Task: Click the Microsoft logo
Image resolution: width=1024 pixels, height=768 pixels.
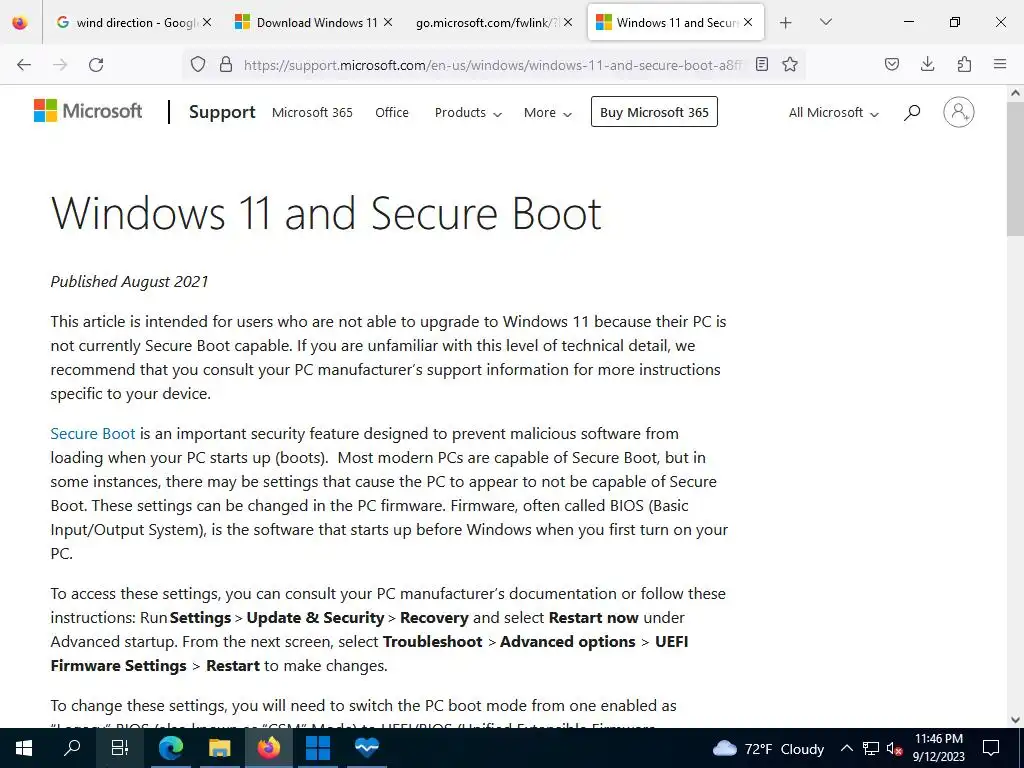Action: tap(88, 111)
